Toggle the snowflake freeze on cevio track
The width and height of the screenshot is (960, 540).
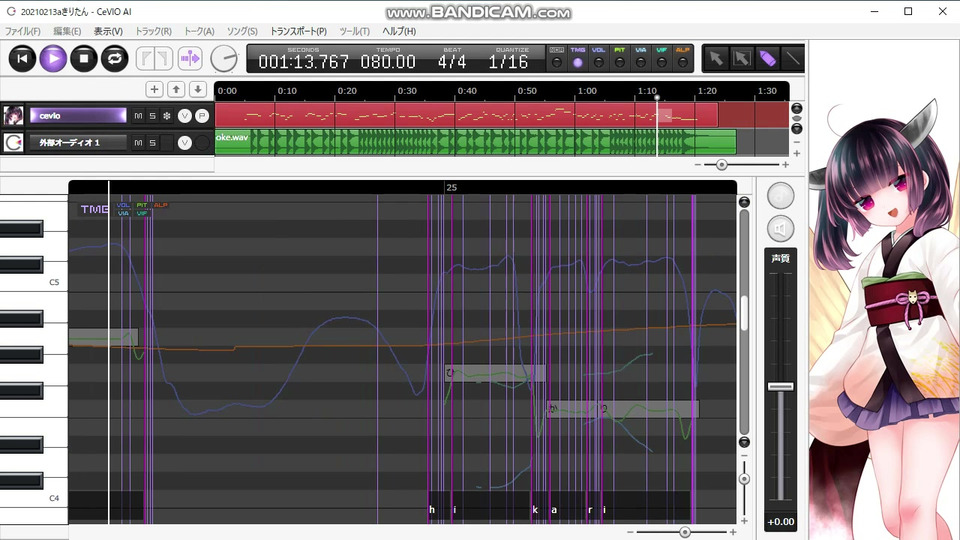click(x=167, y=116)
